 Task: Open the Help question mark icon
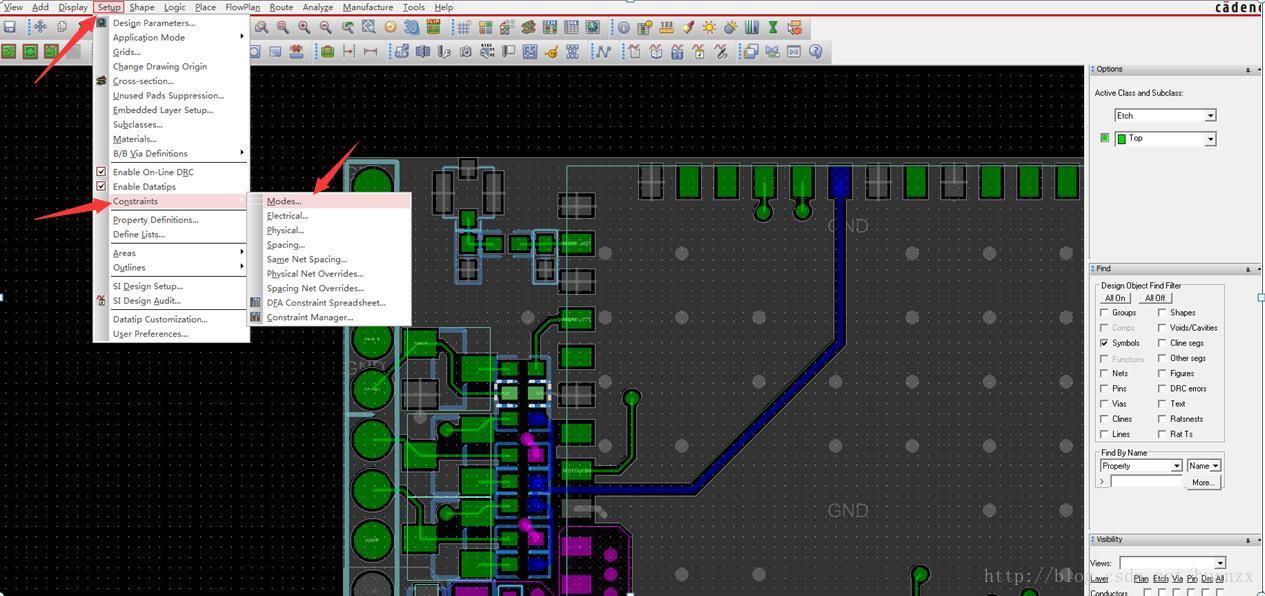(x=815, y=51)
